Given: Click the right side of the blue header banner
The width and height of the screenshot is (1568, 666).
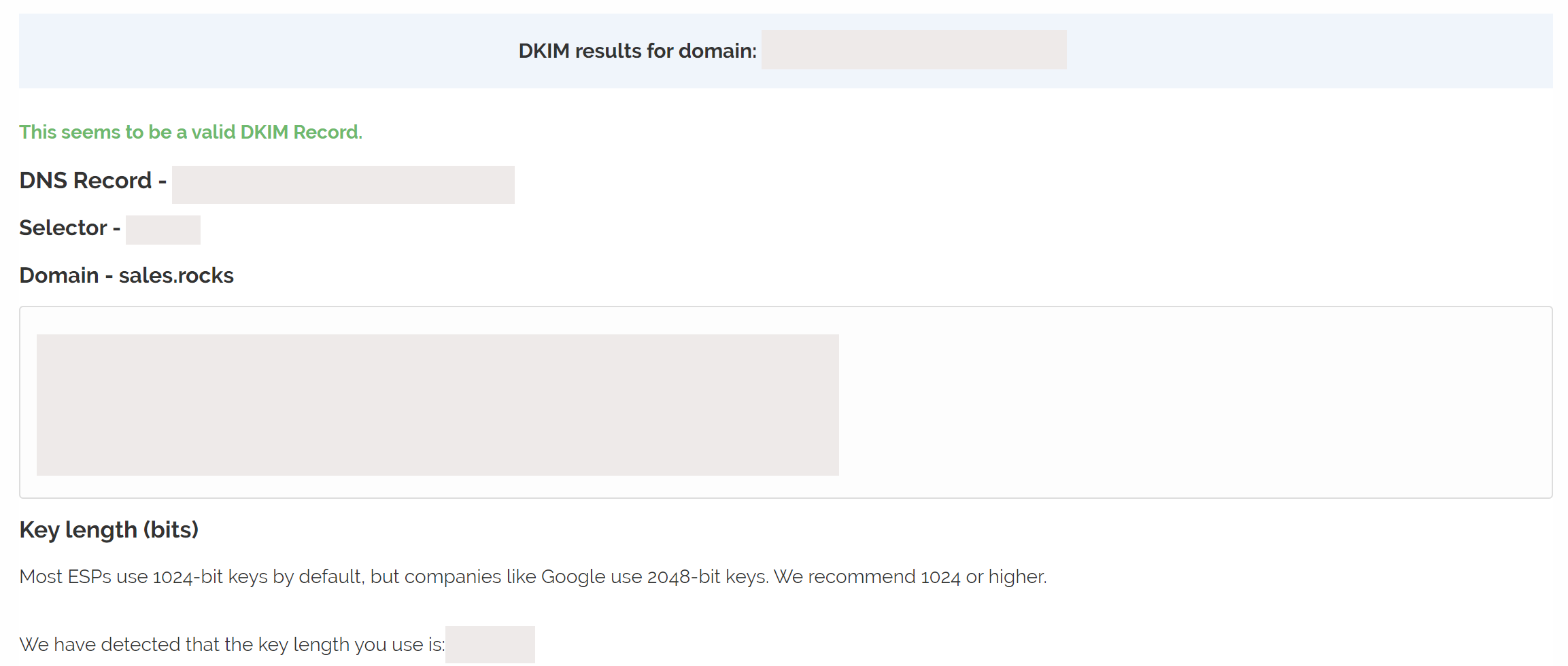Looking at the screenshot, I should pos(1326,51).
